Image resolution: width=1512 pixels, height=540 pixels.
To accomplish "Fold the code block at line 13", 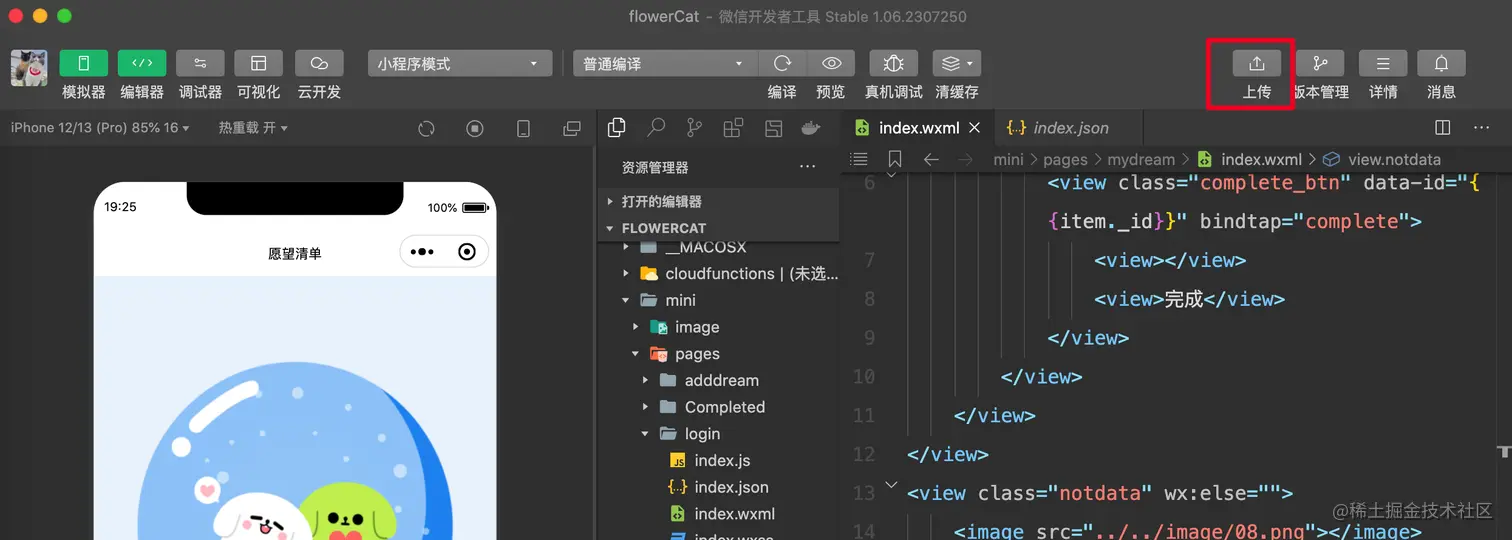I will coord(891,486).
